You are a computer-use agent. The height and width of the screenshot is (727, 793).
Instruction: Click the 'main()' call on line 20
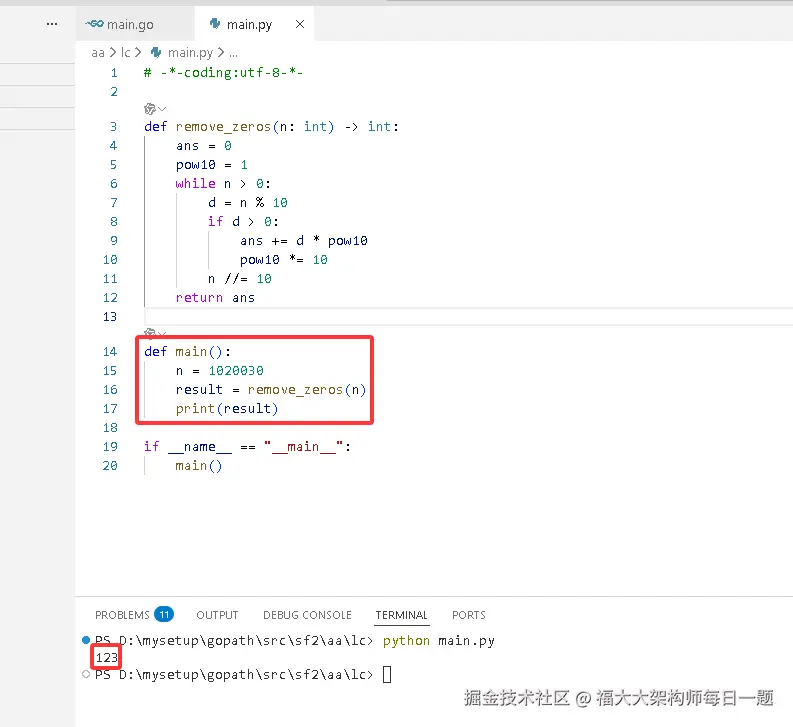[x=198, y=465]
